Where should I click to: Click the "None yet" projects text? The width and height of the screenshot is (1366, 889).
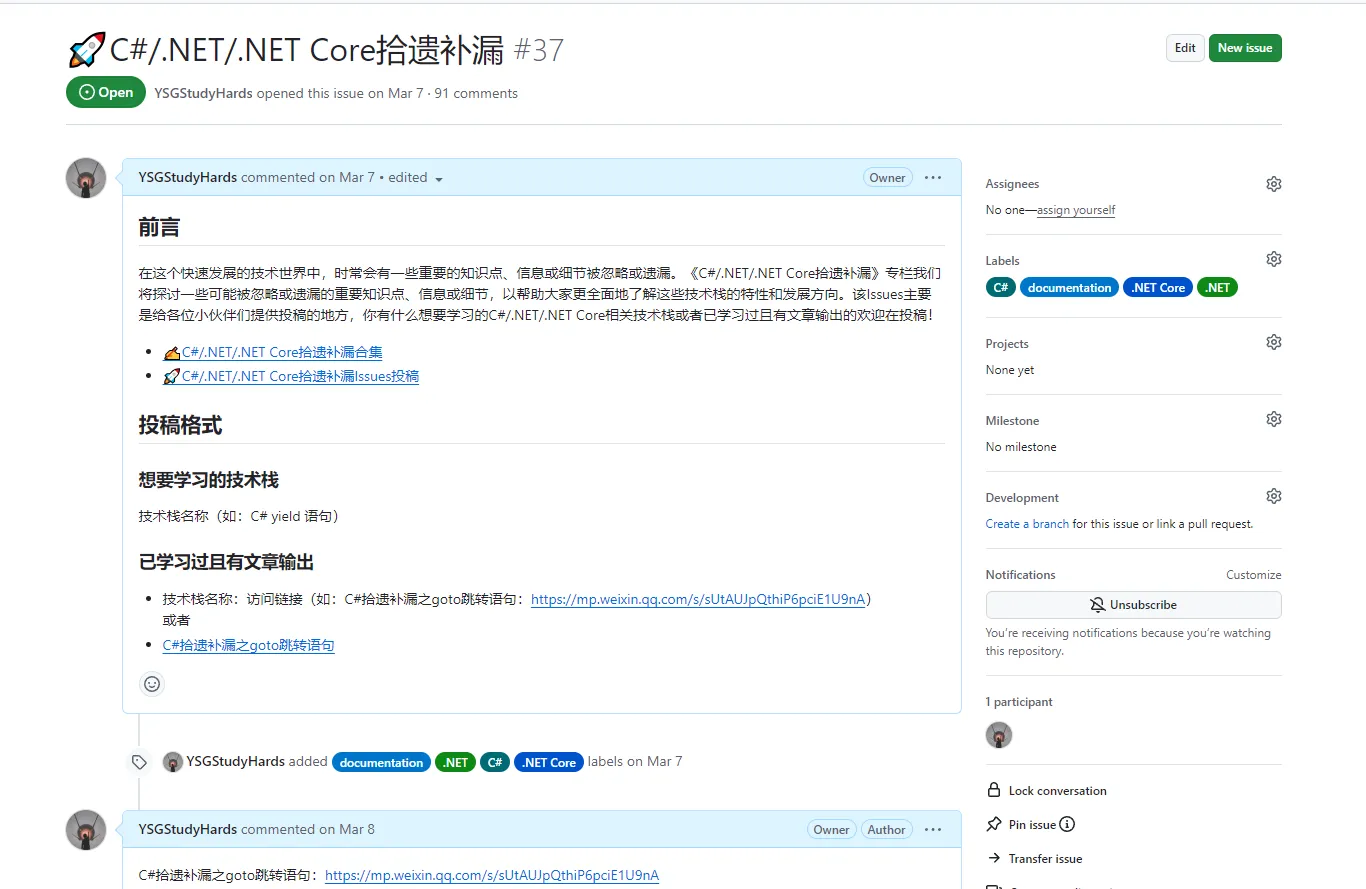point(1010,370)
